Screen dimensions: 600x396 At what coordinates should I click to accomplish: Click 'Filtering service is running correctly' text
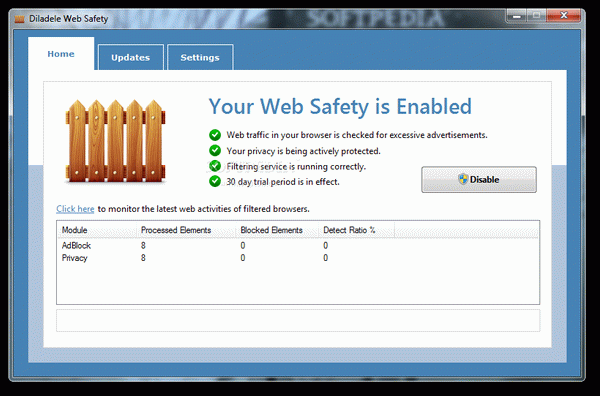[296, 166]
